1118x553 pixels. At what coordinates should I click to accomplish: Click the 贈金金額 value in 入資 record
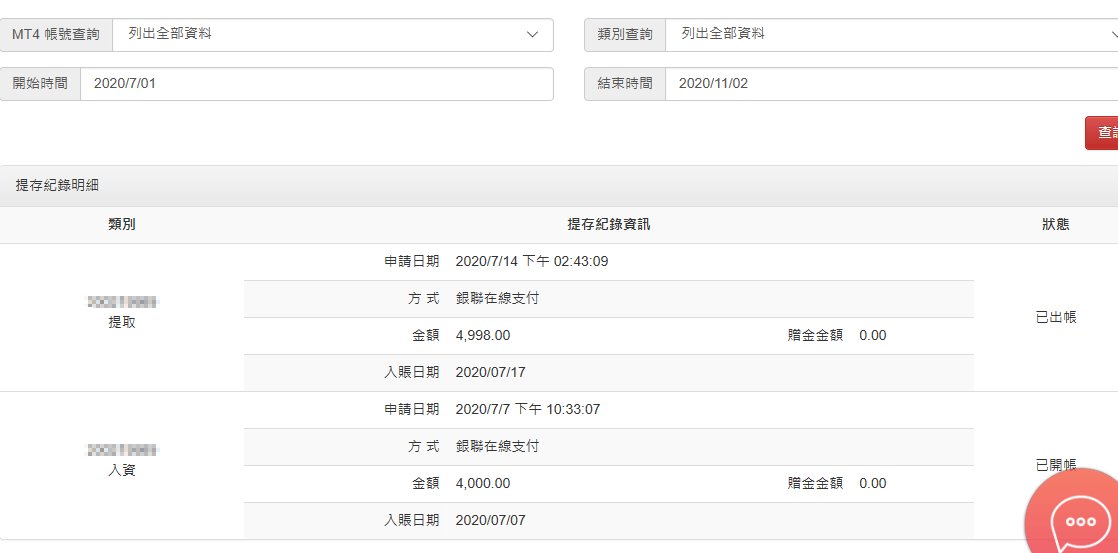point(873,484)
